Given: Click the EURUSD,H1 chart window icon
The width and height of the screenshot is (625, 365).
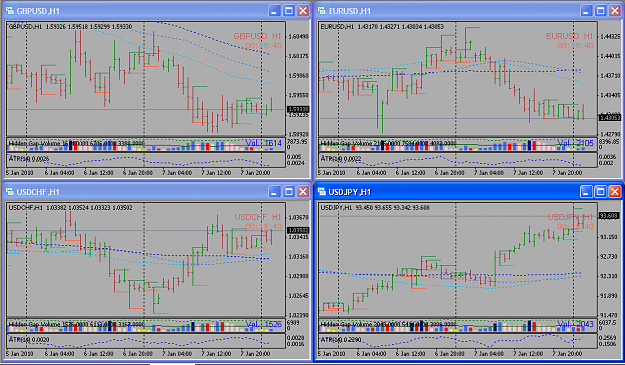Looking at the screenshot, I should click(x=322, y=11).
